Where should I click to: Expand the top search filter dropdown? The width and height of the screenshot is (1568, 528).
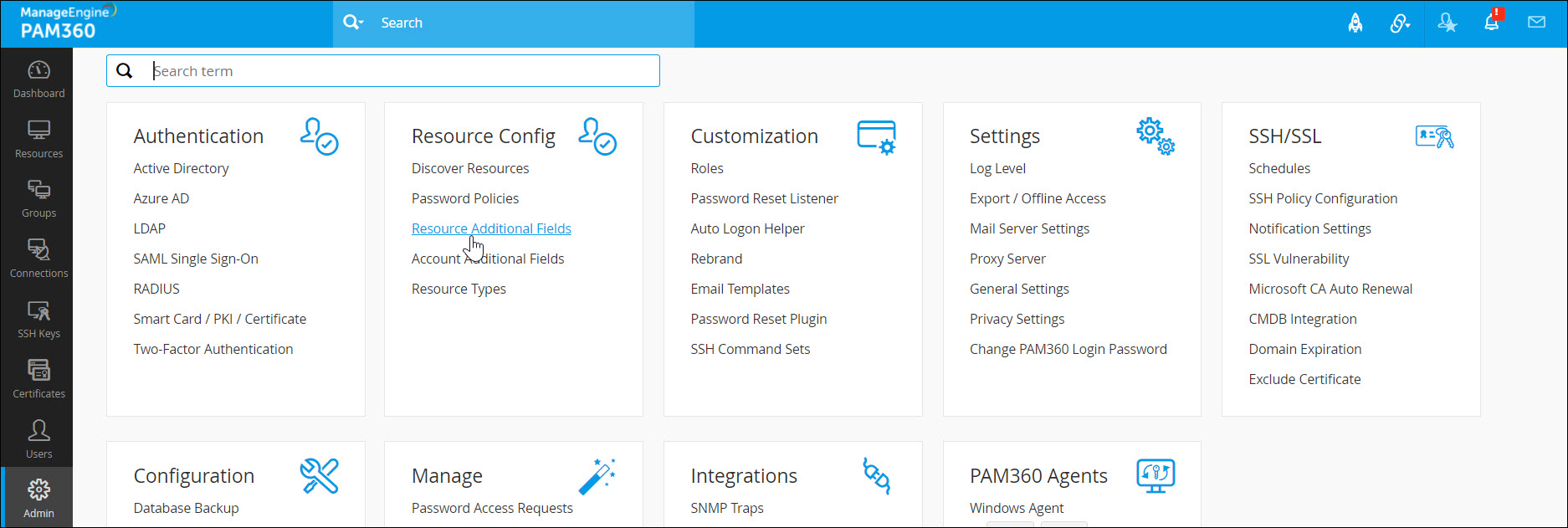pyautogui.click(x=354, y=23)
